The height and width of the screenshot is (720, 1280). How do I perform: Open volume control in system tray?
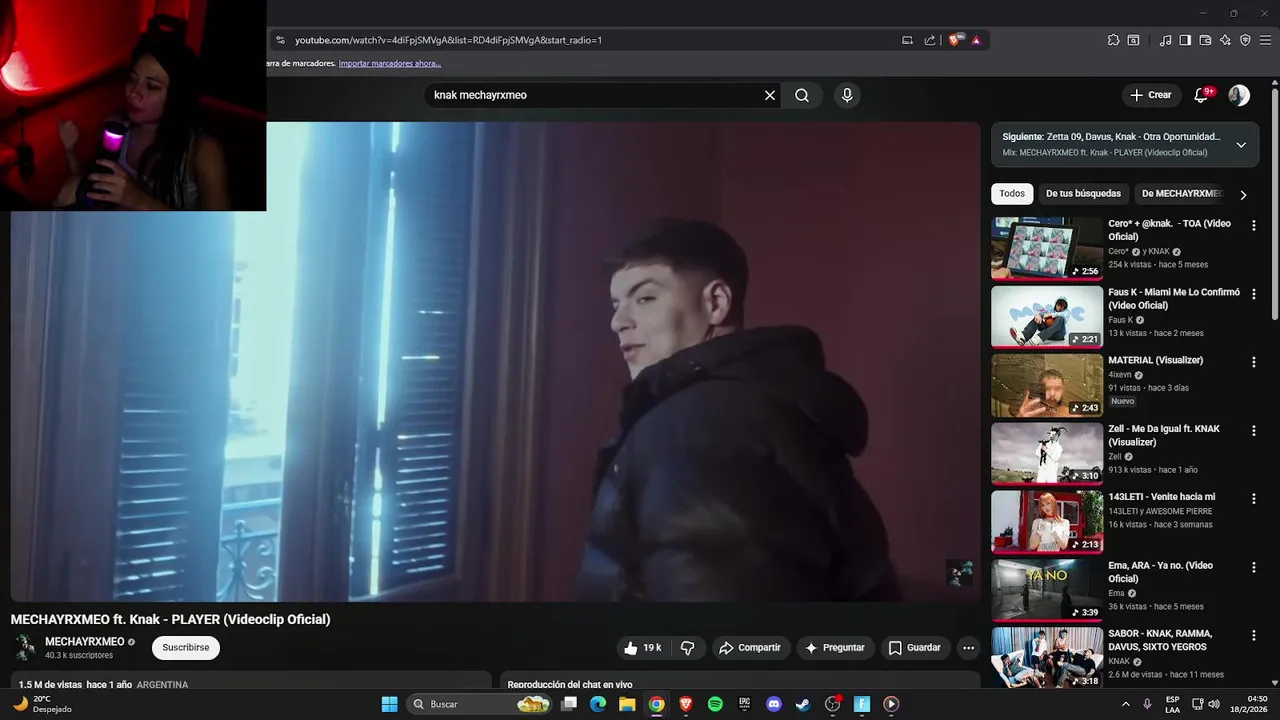point(1214,704)
